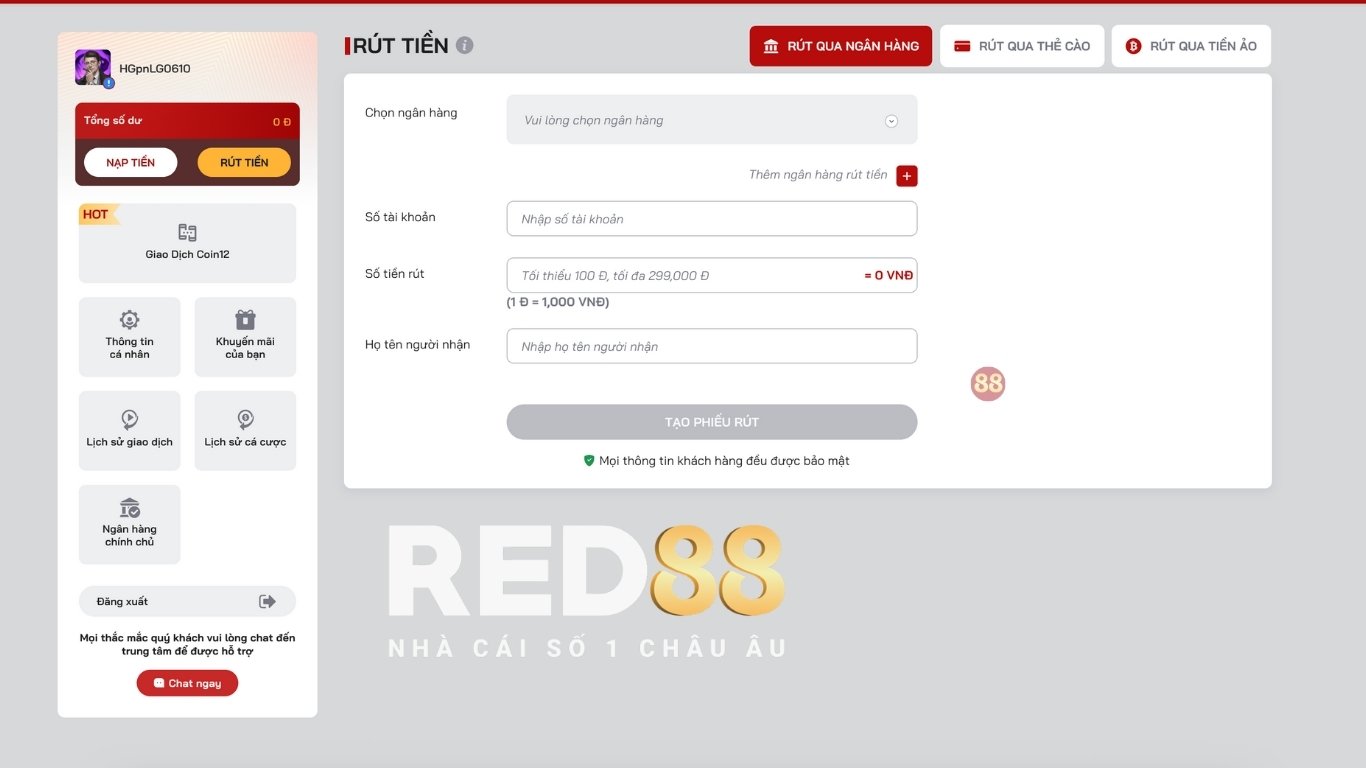Focus the Số tài khoản input field
Image resolution: width=1366 pixels, height=768 pixels.
[x=712, y=219]
